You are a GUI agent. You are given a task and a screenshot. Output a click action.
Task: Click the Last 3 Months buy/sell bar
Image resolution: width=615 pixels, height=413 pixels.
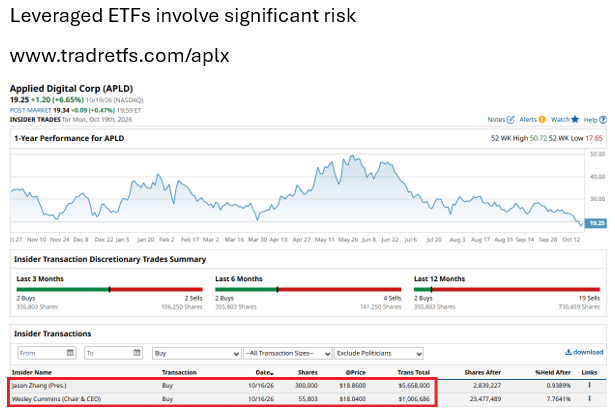tap(109, 289)
